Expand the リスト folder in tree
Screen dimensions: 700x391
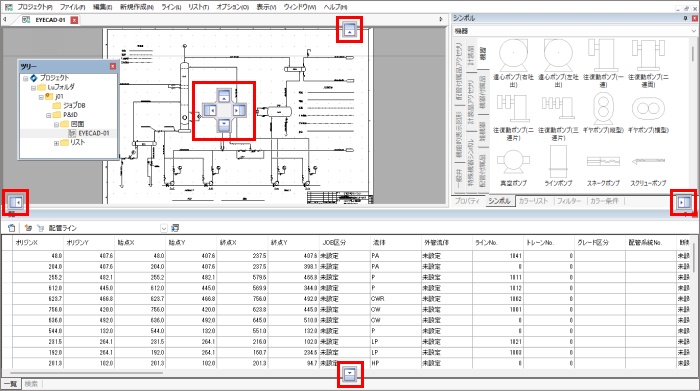[56, 143]
